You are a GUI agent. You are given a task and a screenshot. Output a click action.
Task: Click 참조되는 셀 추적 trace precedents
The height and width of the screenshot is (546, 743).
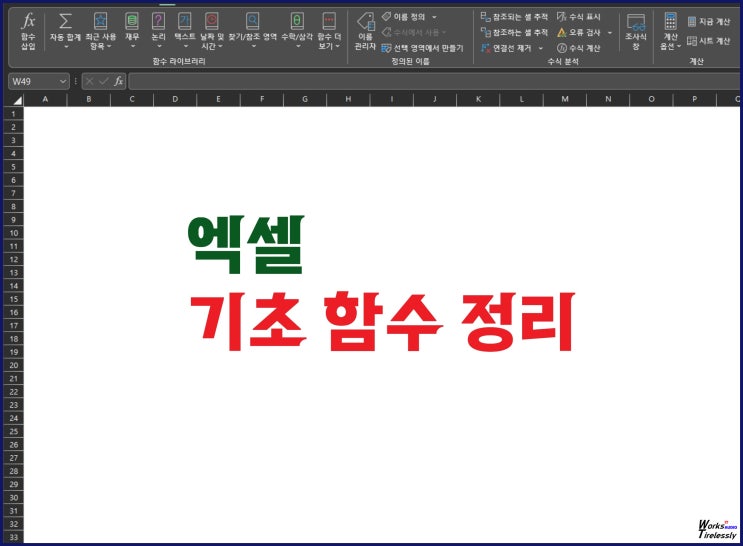514,17
